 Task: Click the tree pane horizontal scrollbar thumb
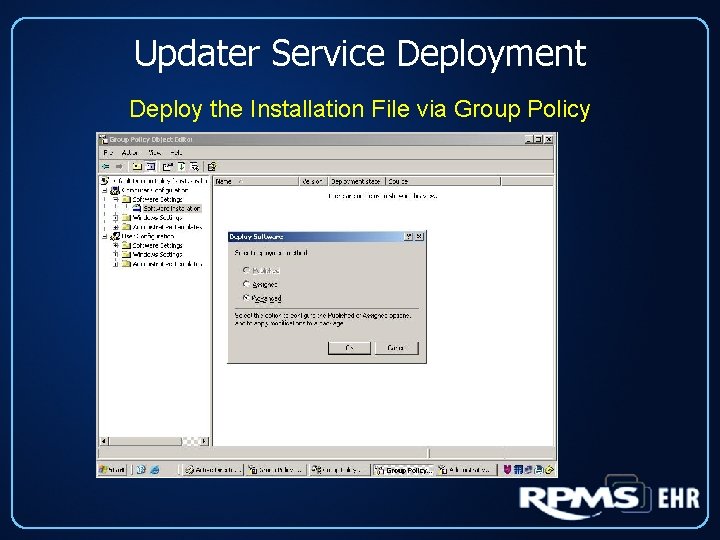(145, 441)
